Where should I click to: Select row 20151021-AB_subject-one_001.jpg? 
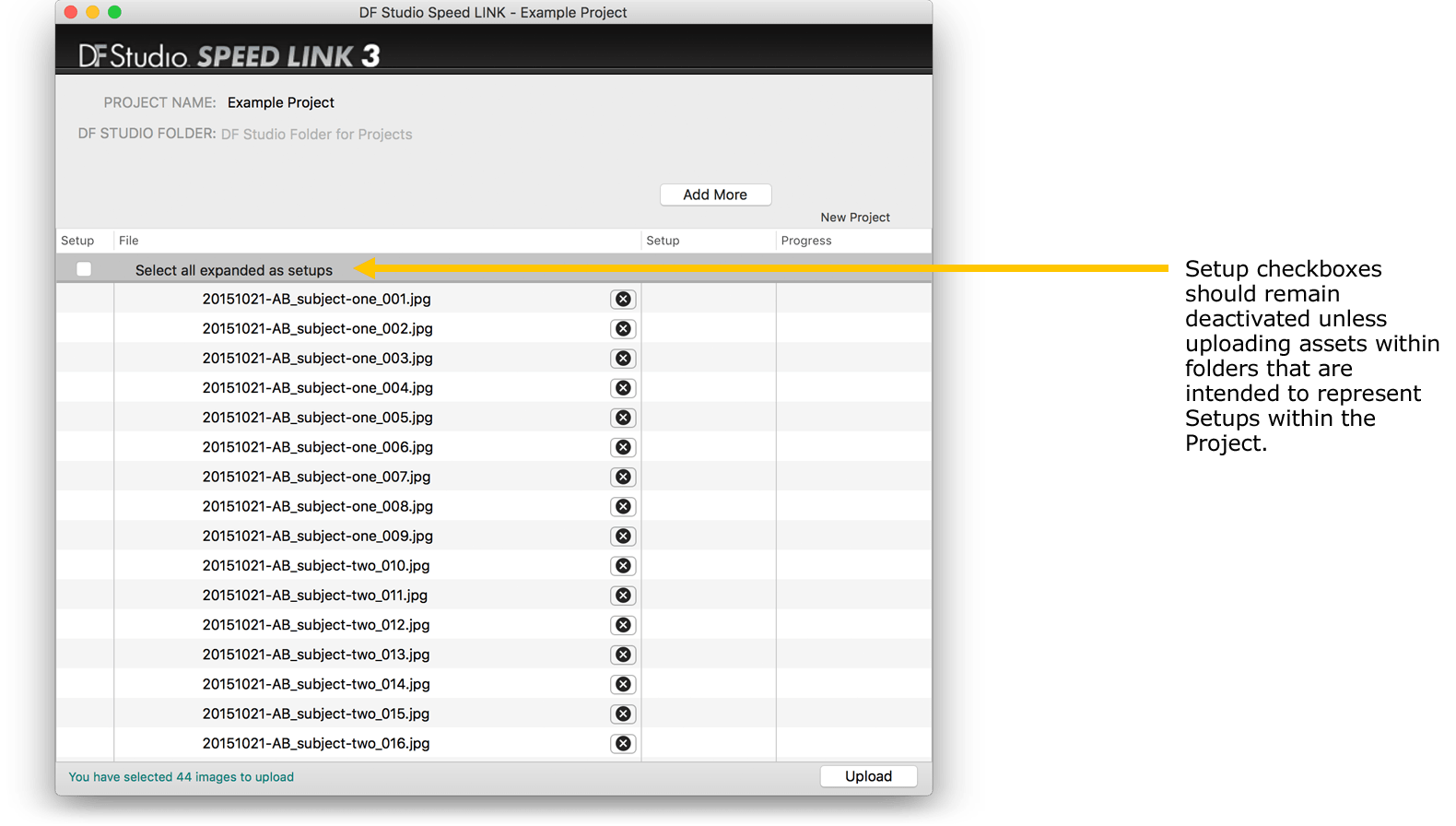point(494,299)
